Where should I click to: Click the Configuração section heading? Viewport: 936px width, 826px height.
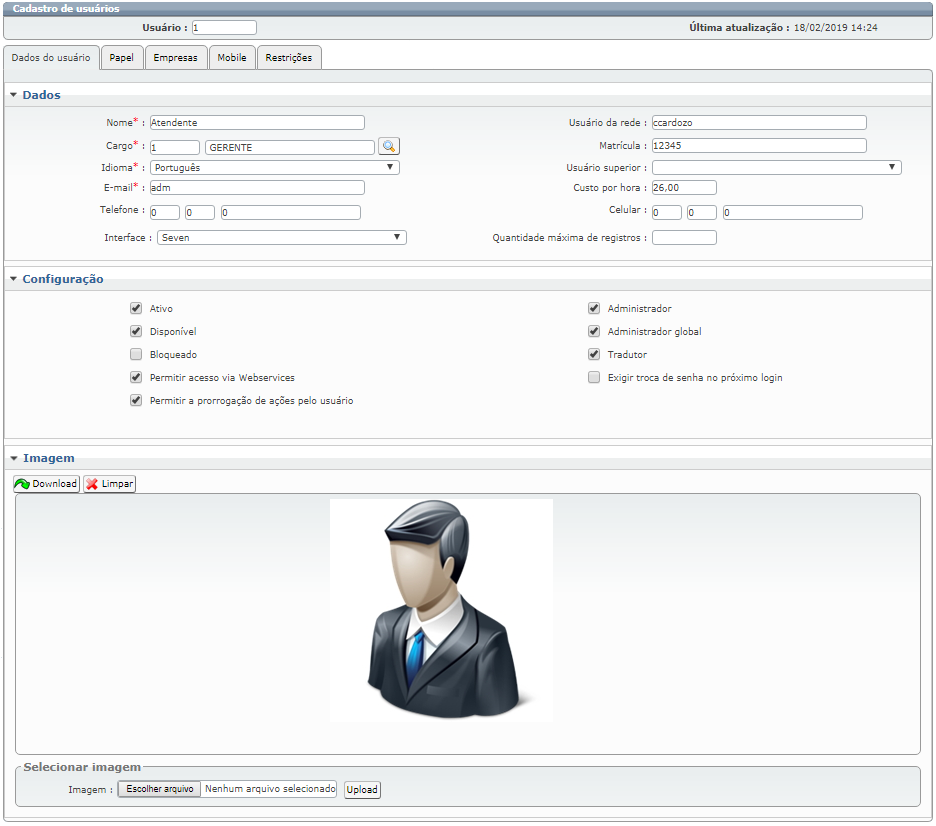63,279
